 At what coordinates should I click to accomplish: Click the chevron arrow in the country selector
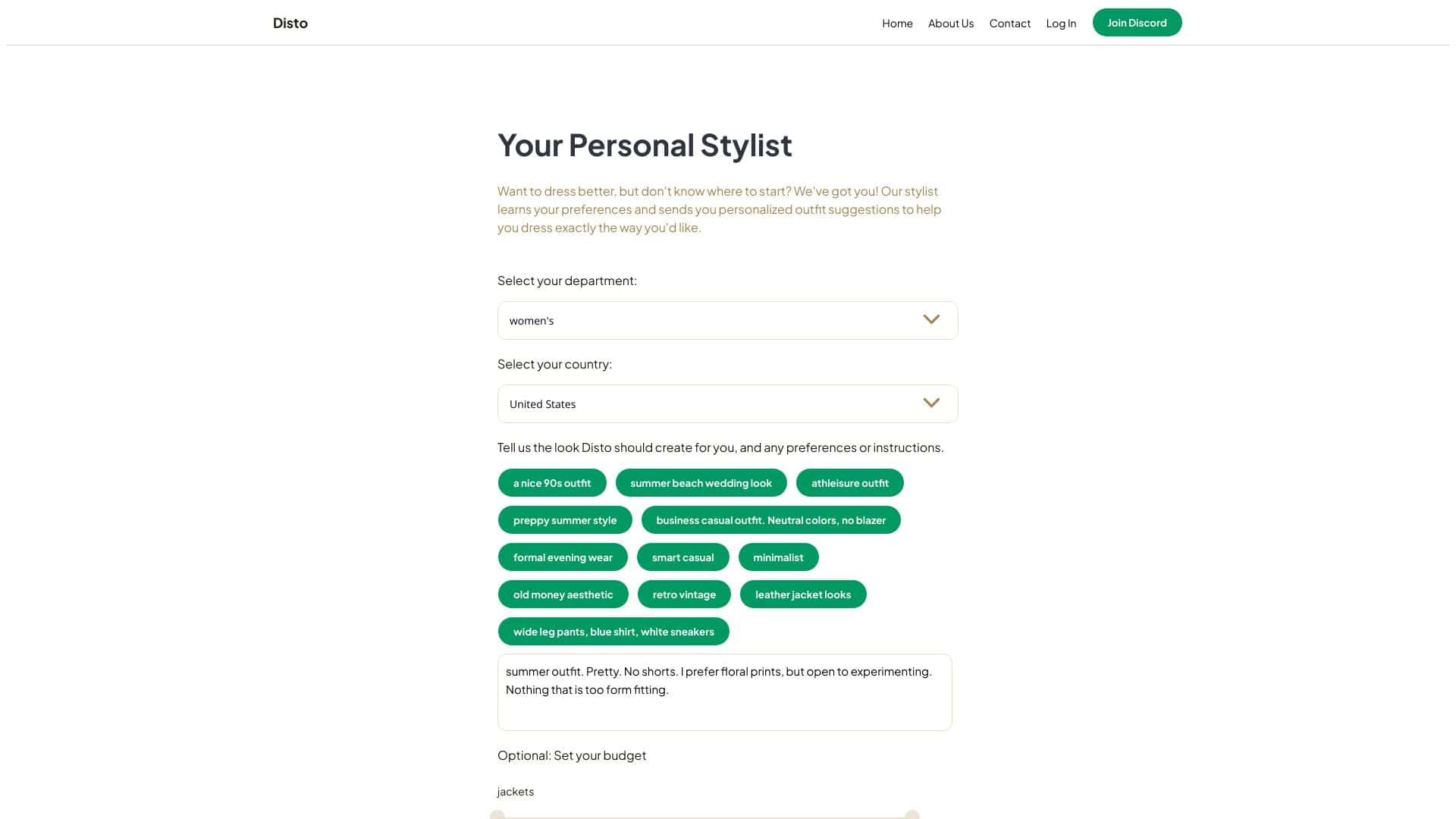(x=931, y=403)
